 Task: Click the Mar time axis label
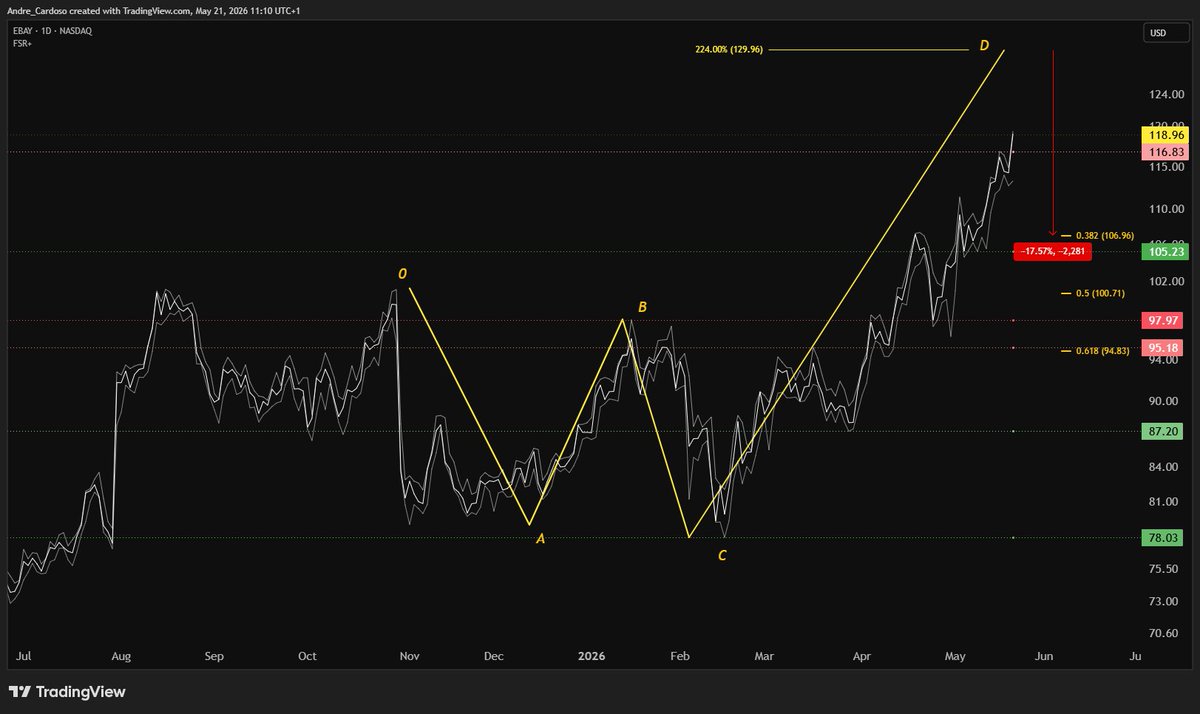764,657
